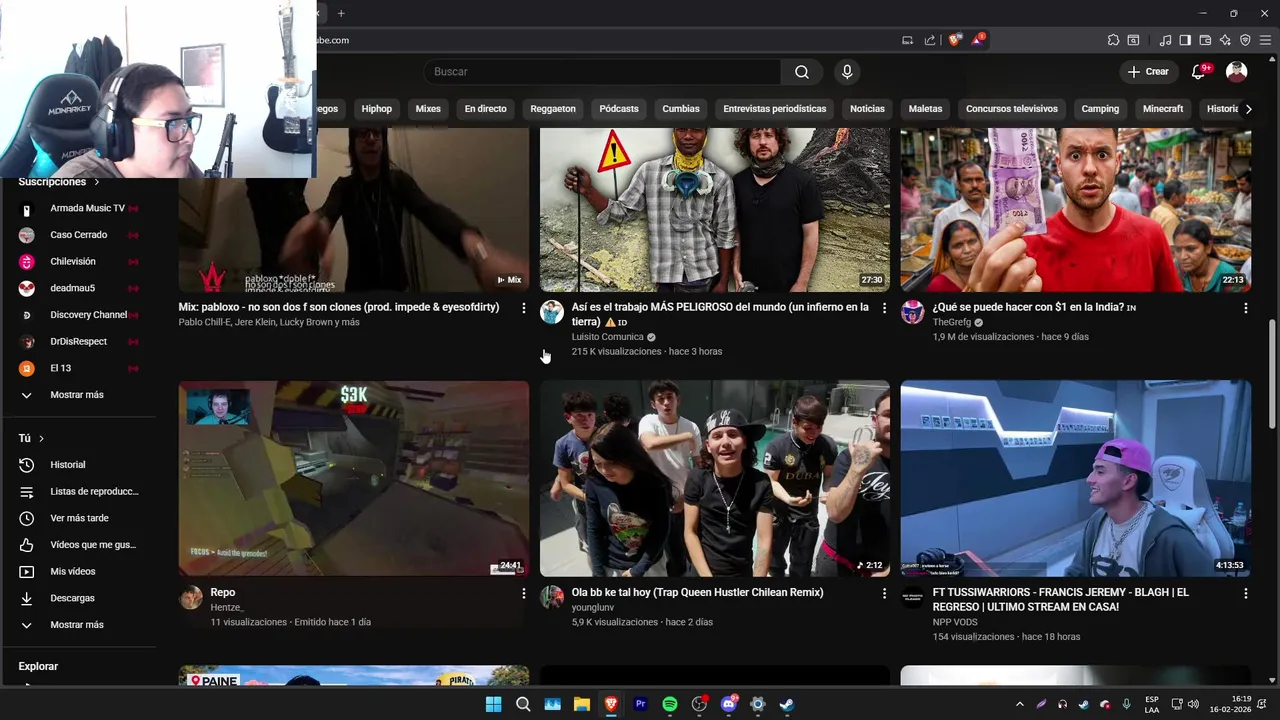1280x720 pixels.
Task: Open the Tú section chevron
Action: coord(41,438)
